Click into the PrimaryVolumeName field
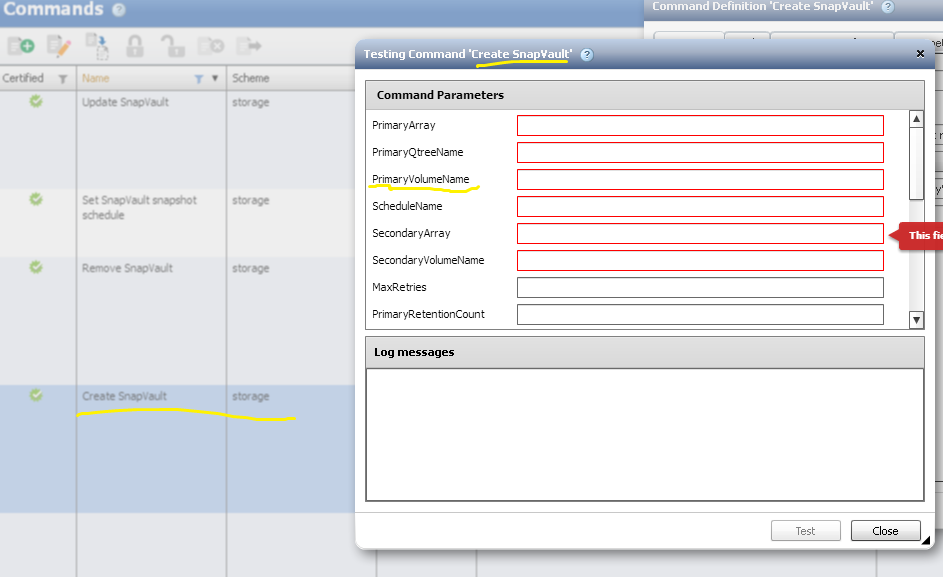 pyautogui.click(x=700, y=179)
